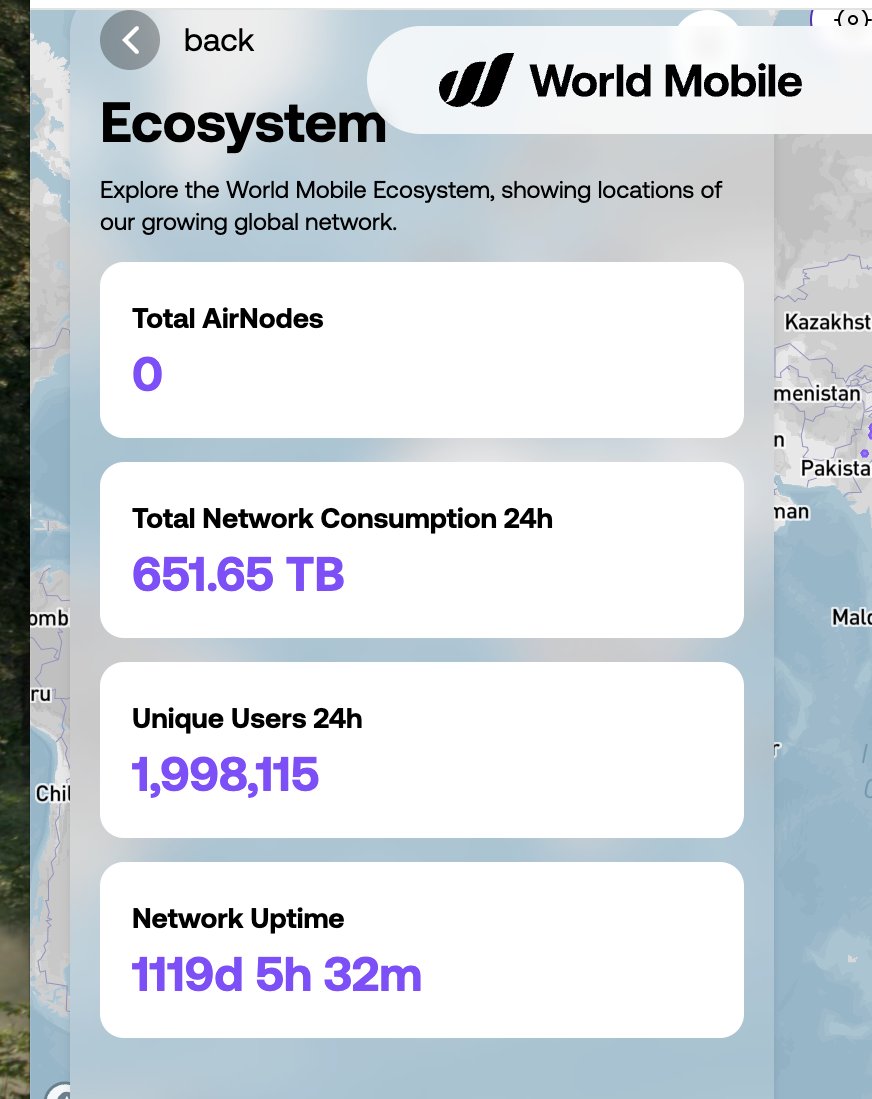Click the World Mobile logo icon
The height and width of the screenshot is (1099, 872).
476,80
